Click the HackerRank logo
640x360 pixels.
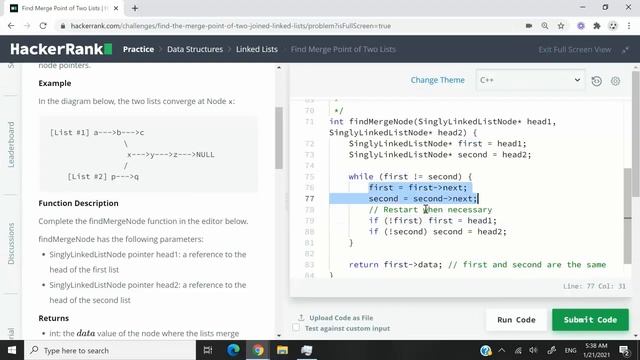point(61,49)
